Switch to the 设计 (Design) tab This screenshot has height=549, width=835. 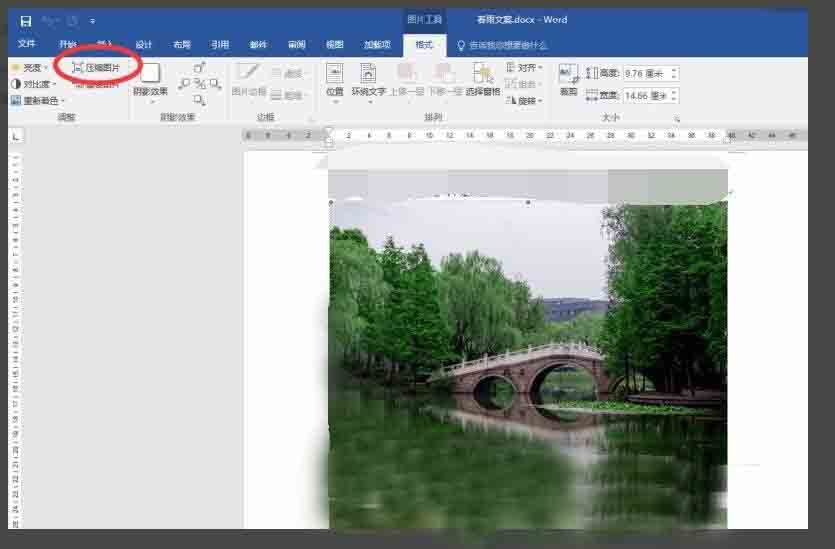click(x=143, y=45)
